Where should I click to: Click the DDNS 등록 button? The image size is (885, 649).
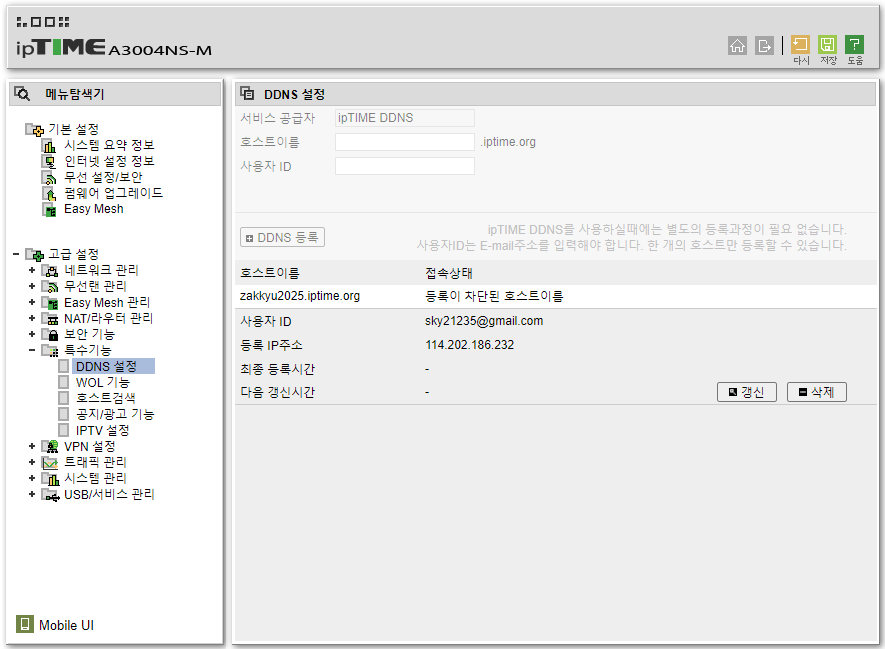pos(282,238)
